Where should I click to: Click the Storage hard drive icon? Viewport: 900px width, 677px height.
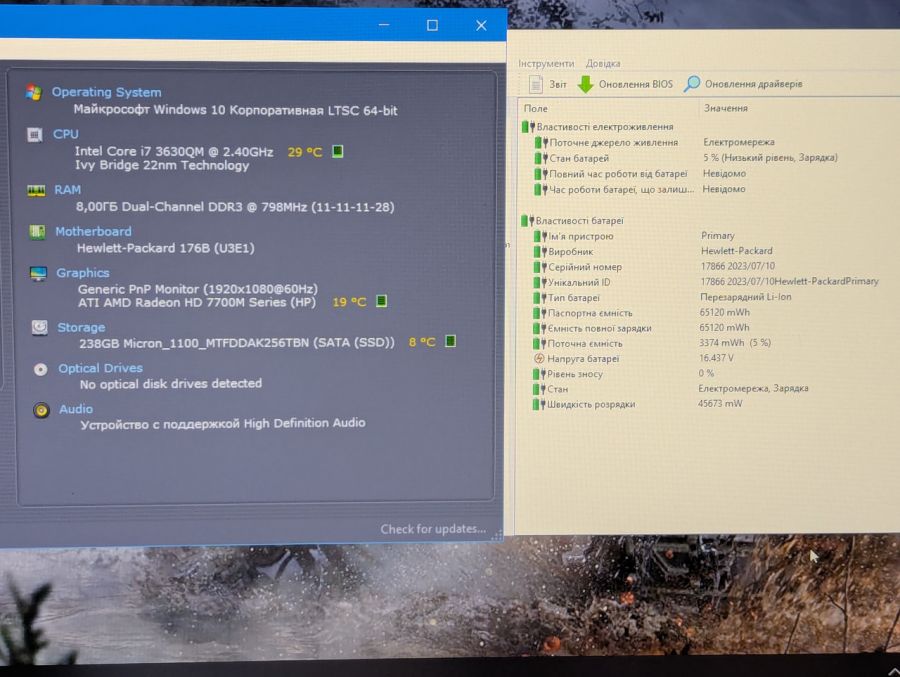(40, 327)
